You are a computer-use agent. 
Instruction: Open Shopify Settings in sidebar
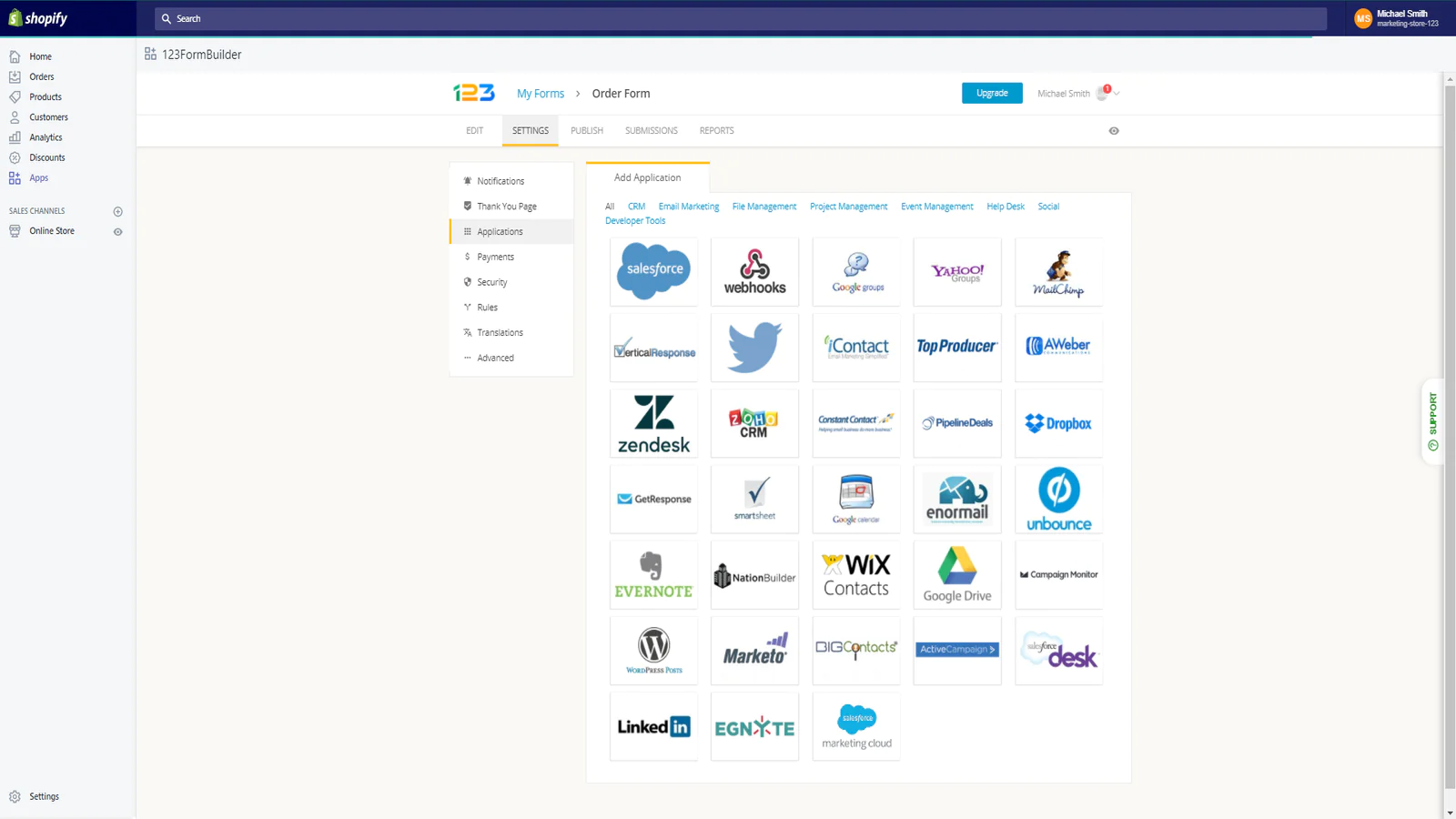pos(44,796)
